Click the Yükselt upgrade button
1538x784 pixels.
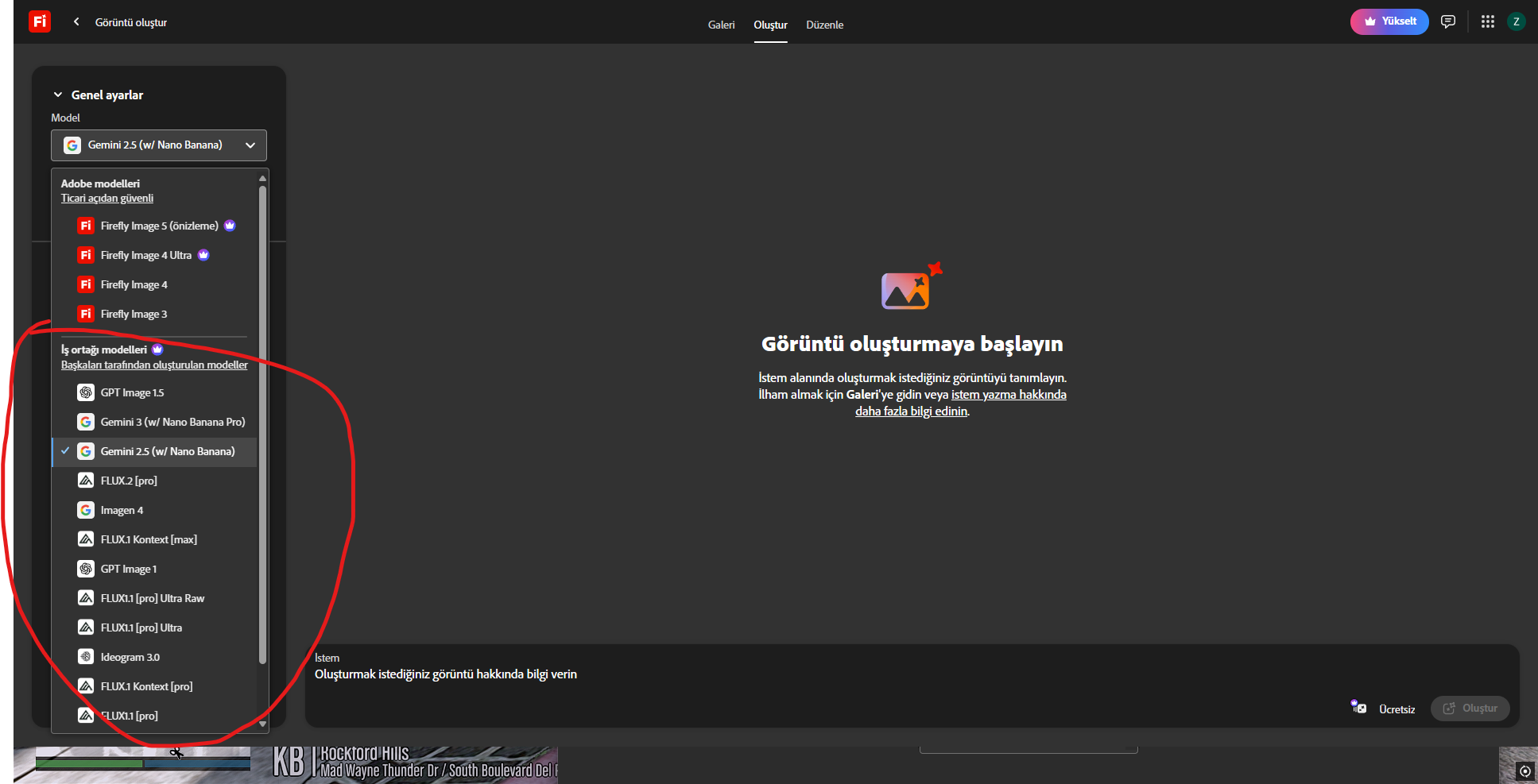click(1389, 21)
